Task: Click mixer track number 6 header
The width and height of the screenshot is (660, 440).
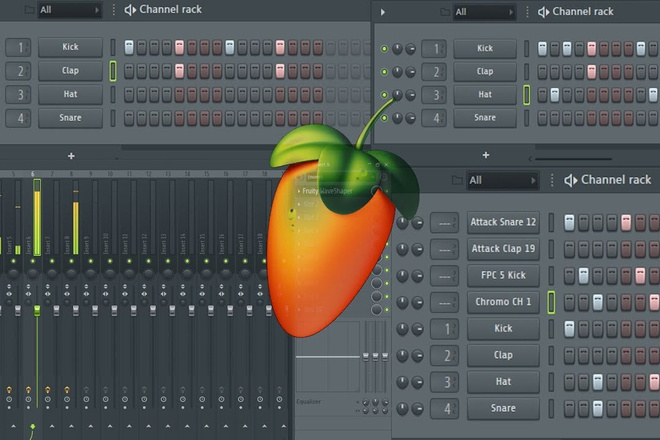Action: (x=32, y=174)
